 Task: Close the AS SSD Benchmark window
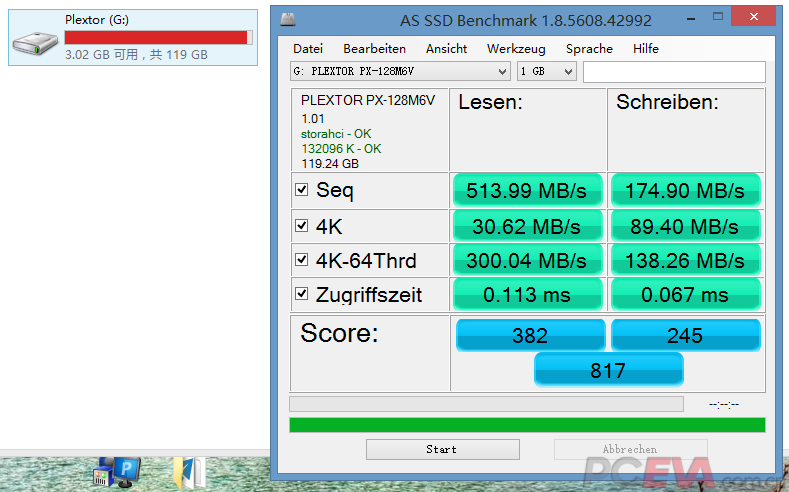click(753, 17)
